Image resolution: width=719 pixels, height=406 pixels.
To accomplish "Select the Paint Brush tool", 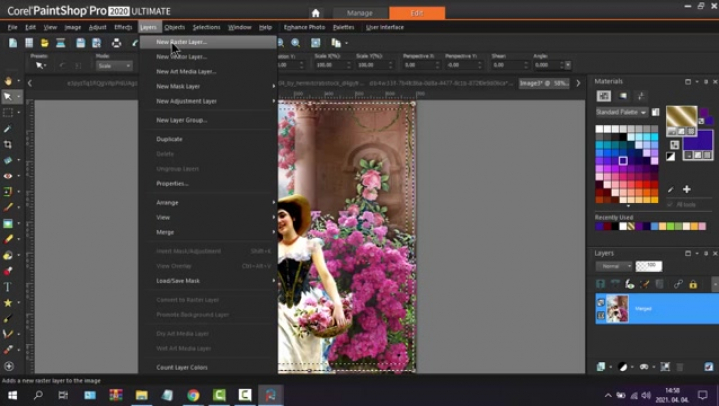I will pos(8,207).
